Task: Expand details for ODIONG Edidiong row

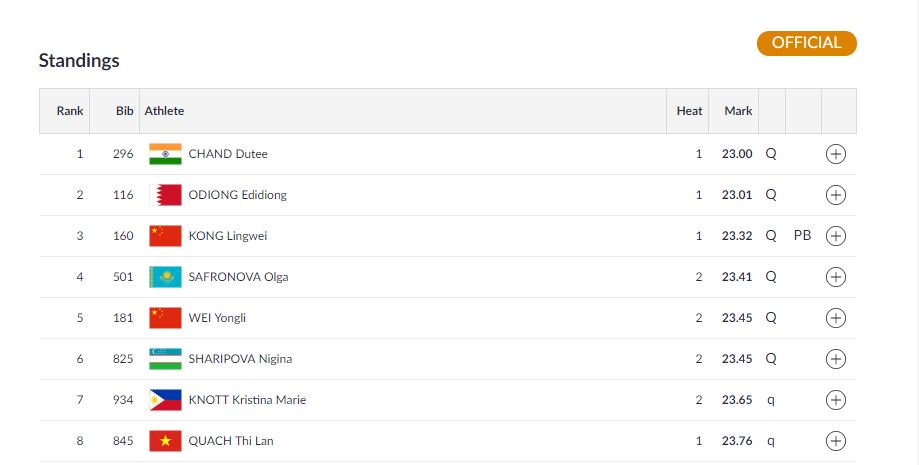Action: coord(836,195)
